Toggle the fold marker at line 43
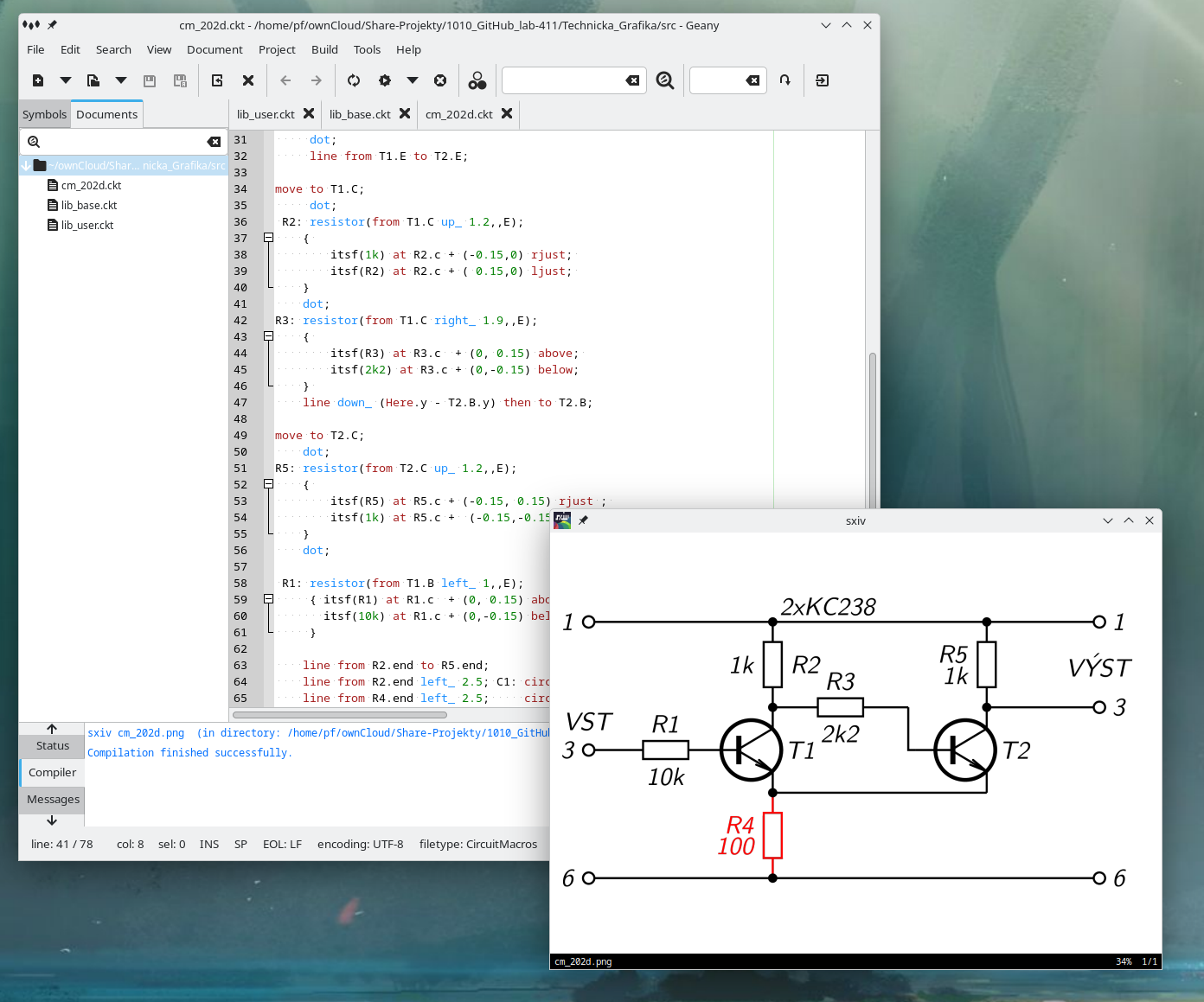Screen dimensions: 1204x1002 (268, 336)
